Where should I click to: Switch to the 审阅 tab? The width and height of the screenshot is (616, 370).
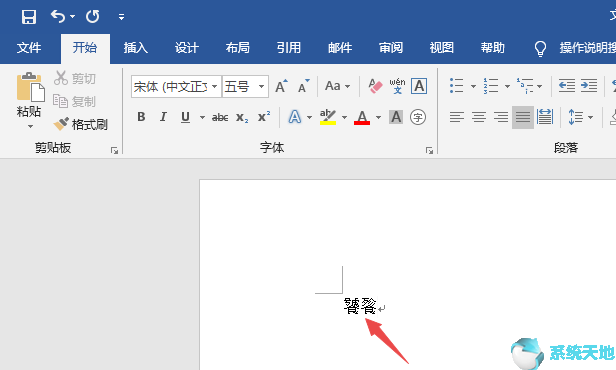pos(391,48)
